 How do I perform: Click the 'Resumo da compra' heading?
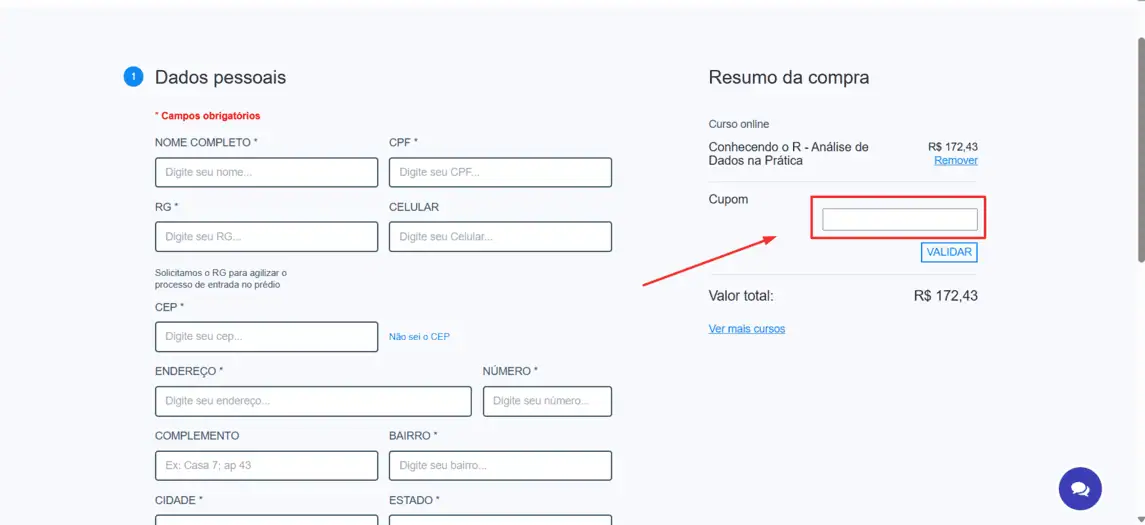click(789, 77)
